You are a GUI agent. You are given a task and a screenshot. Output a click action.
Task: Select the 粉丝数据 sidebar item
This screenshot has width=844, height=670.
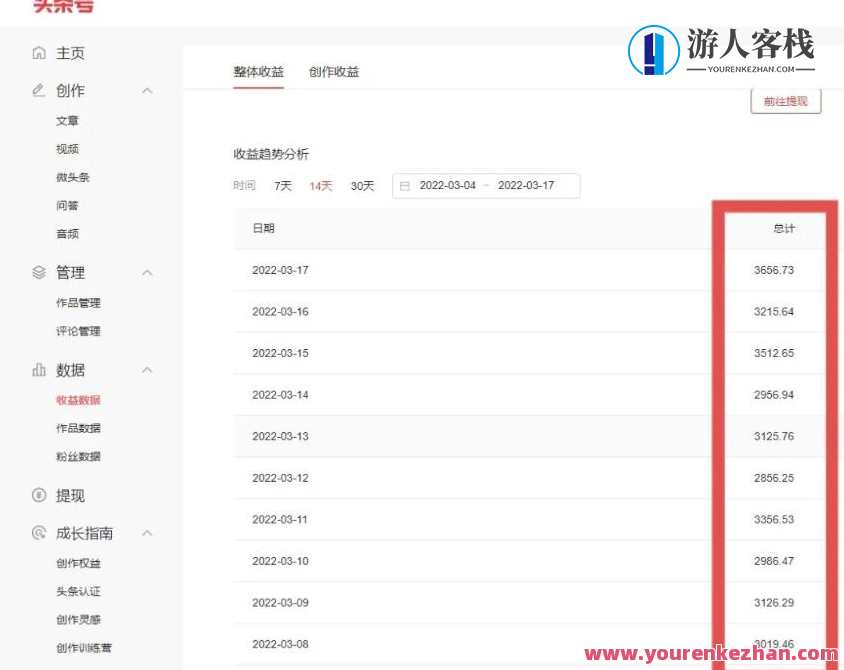78,456
